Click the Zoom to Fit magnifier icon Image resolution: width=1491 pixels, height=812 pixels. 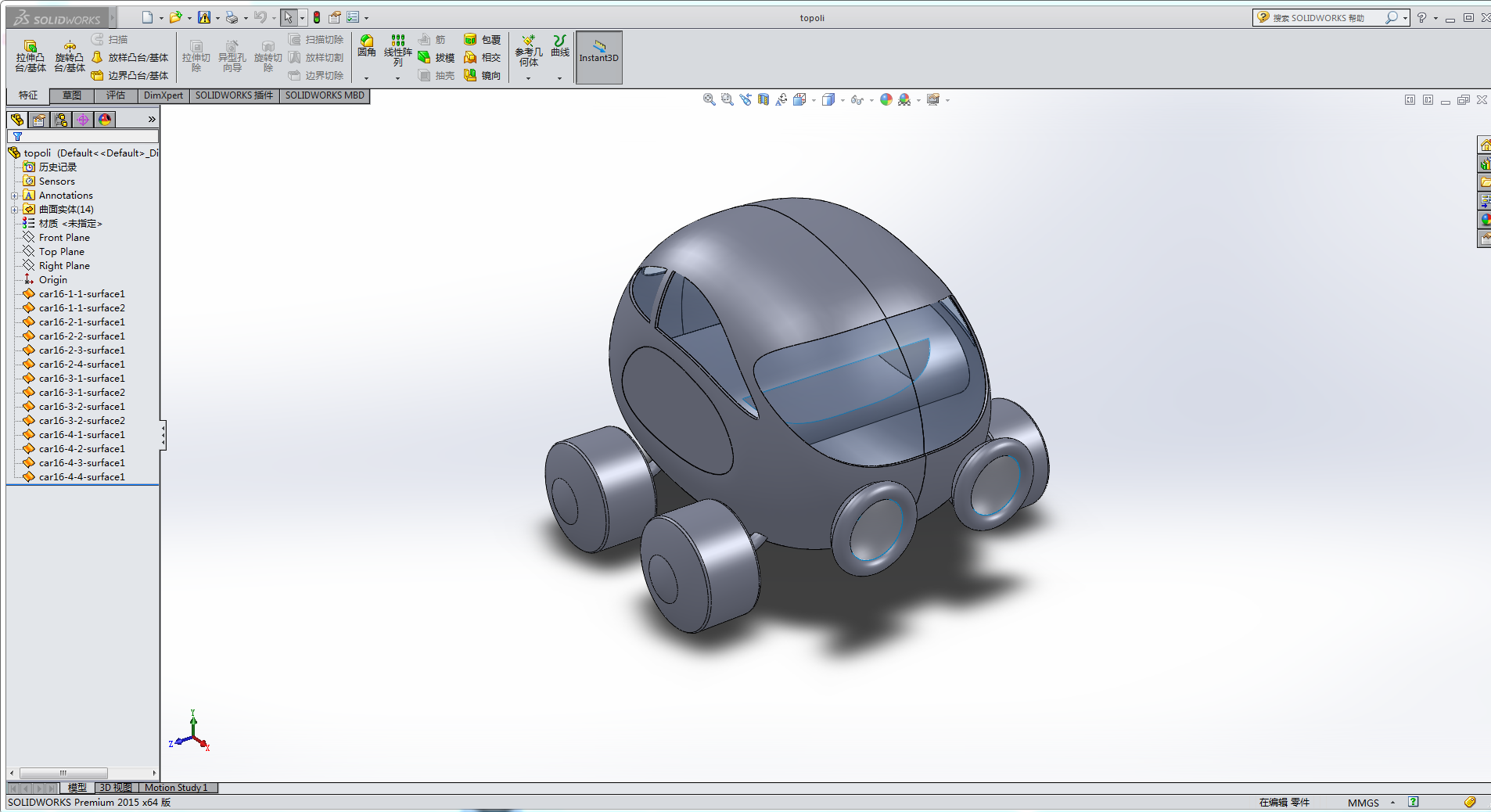[709, 99]
